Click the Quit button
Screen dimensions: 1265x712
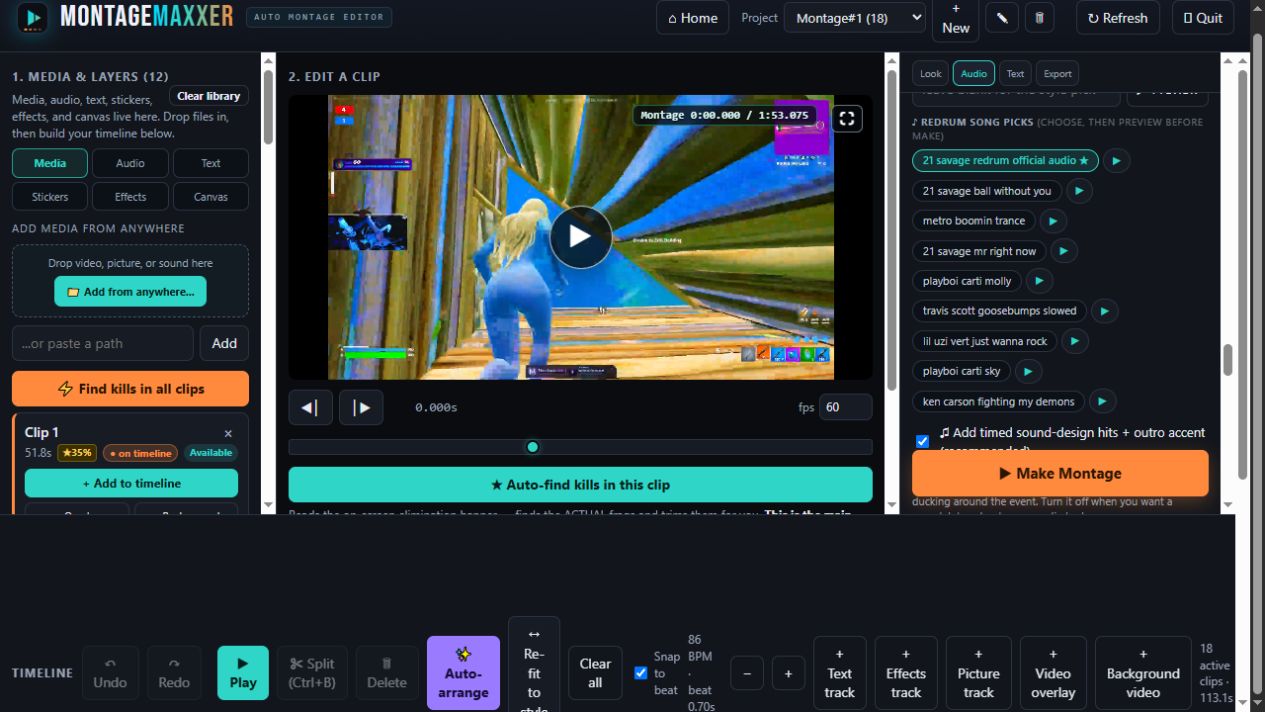[1203, 18]
